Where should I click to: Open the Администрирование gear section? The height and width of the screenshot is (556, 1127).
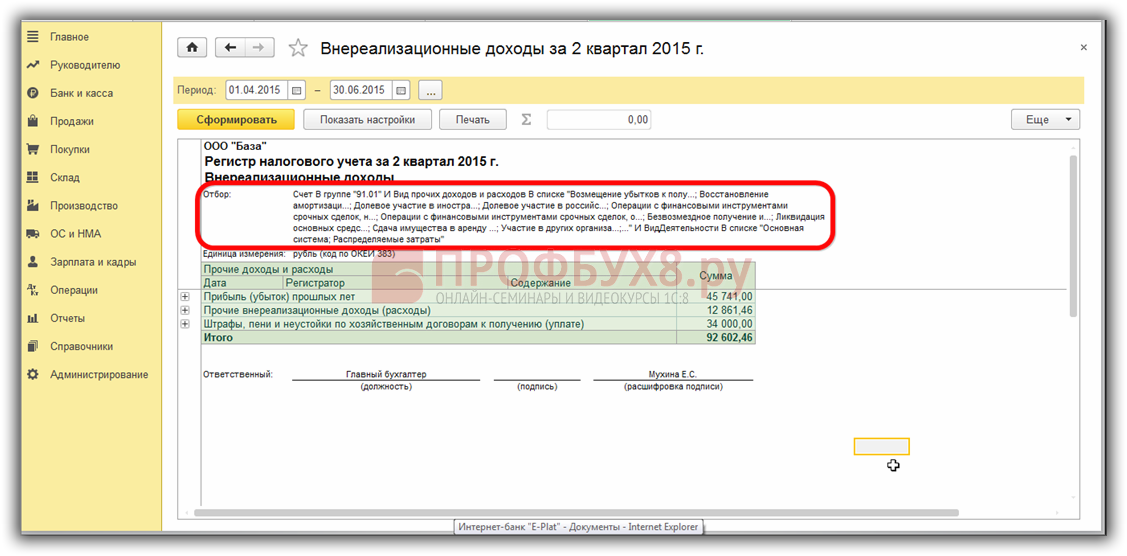click(x=98, y=374)
